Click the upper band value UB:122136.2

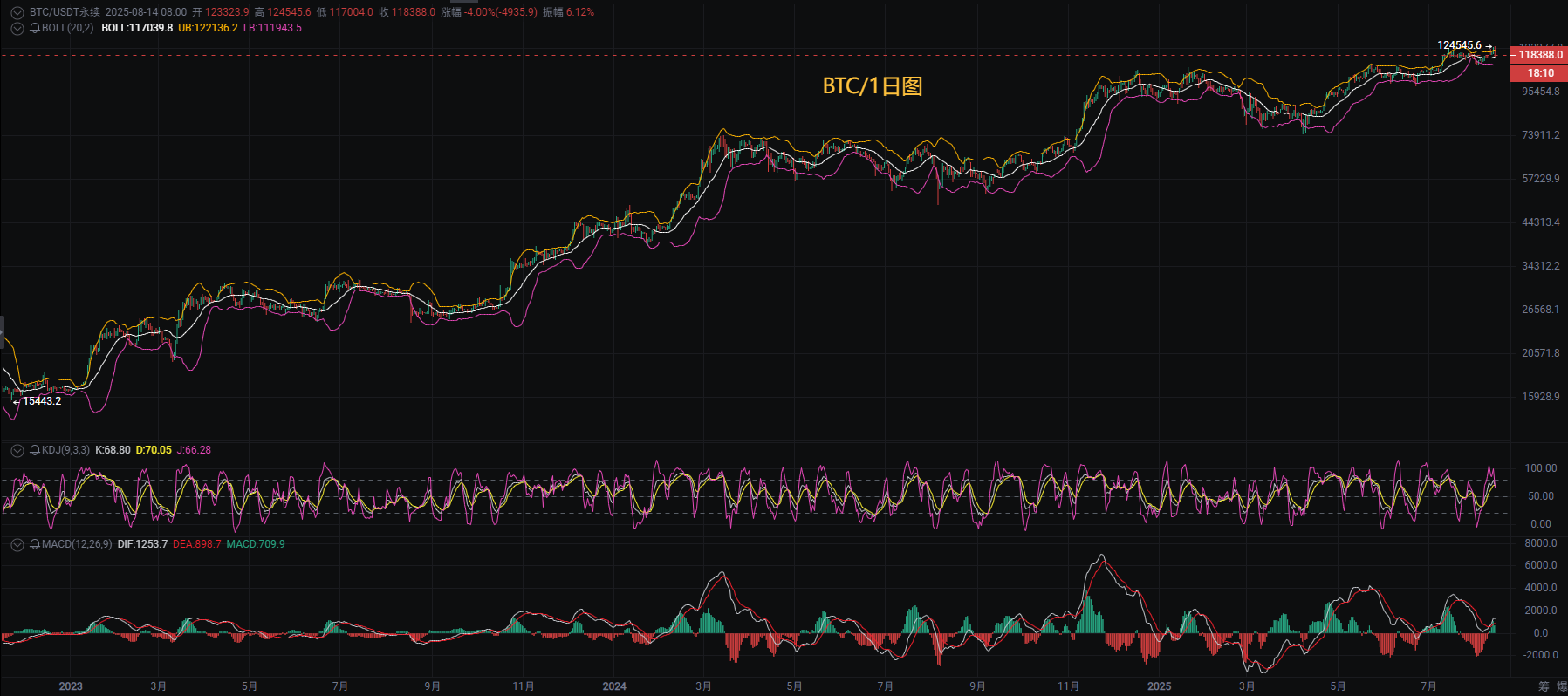point(208,28)
